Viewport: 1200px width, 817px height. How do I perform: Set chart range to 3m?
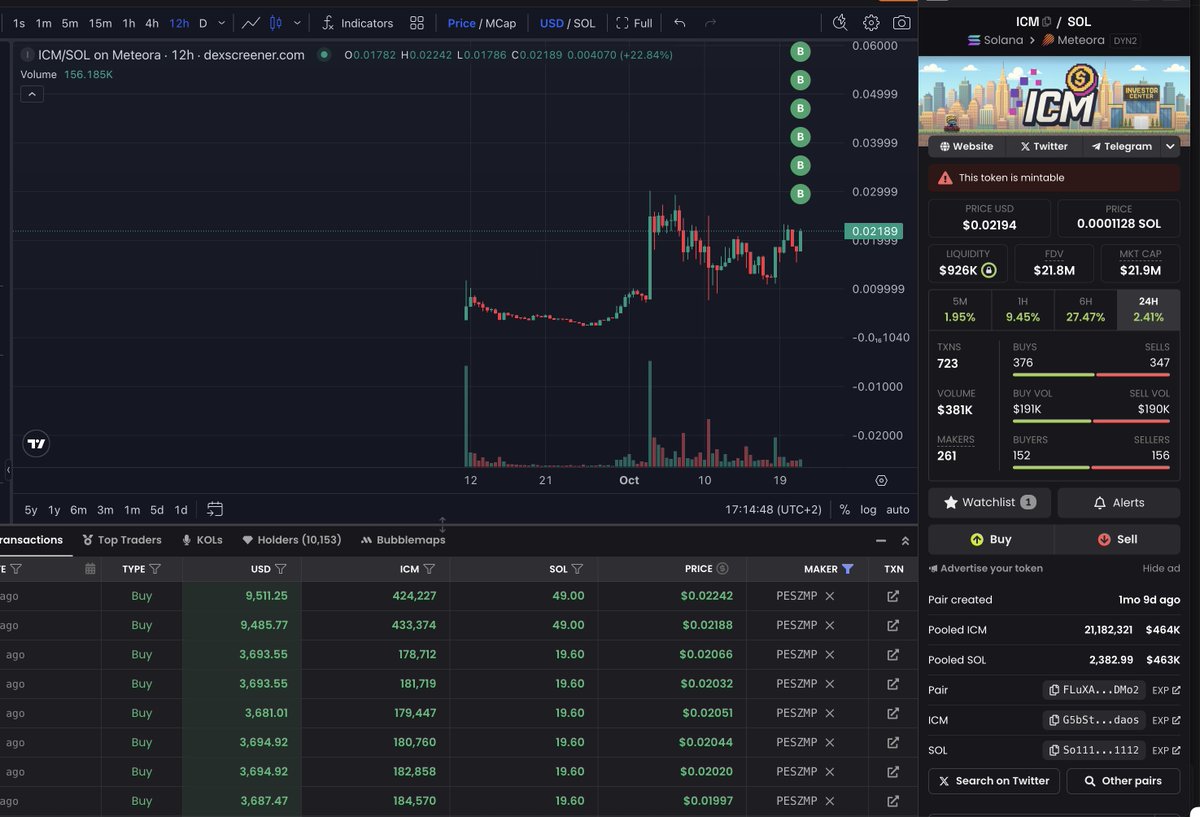click(105, 509)
